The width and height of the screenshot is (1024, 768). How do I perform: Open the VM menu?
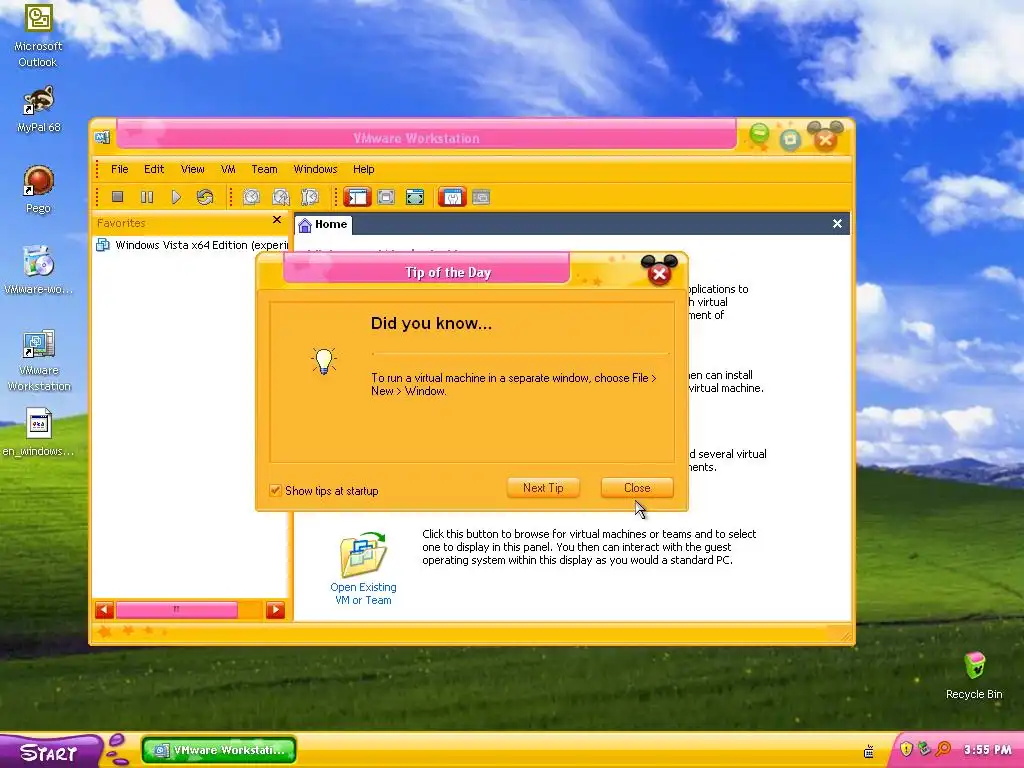228,169
